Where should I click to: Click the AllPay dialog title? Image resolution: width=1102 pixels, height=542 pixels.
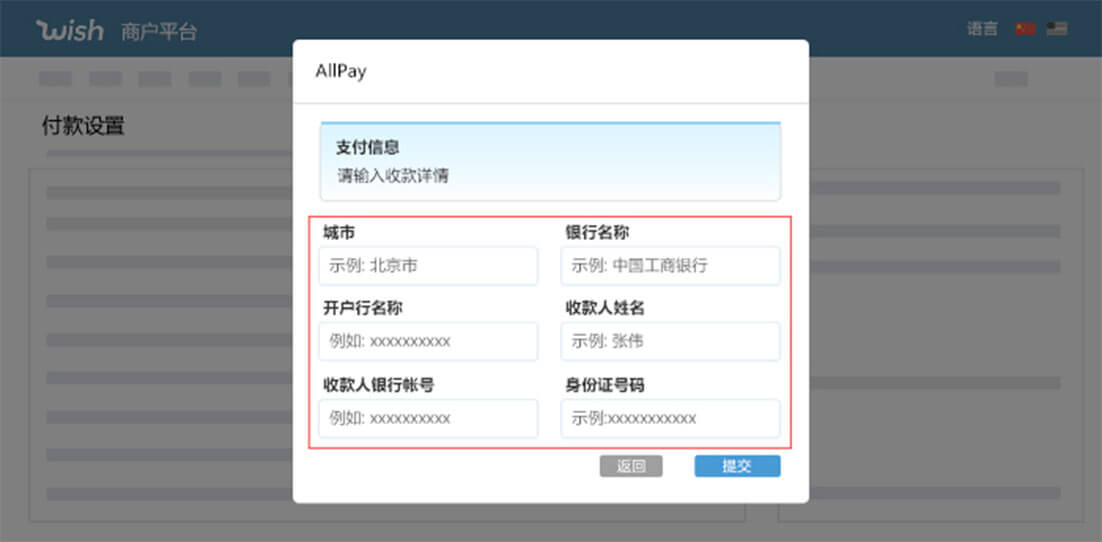pos(341,72)
